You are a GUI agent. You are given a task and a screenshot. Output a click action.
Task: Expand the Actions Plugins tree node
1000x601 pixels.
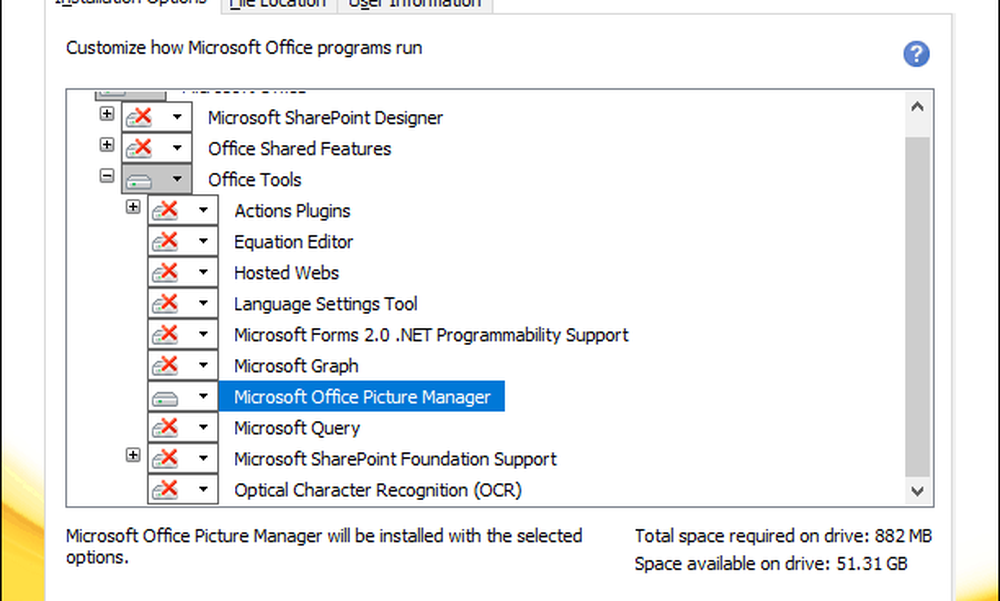pyautogui.click(x=133, y=208)
